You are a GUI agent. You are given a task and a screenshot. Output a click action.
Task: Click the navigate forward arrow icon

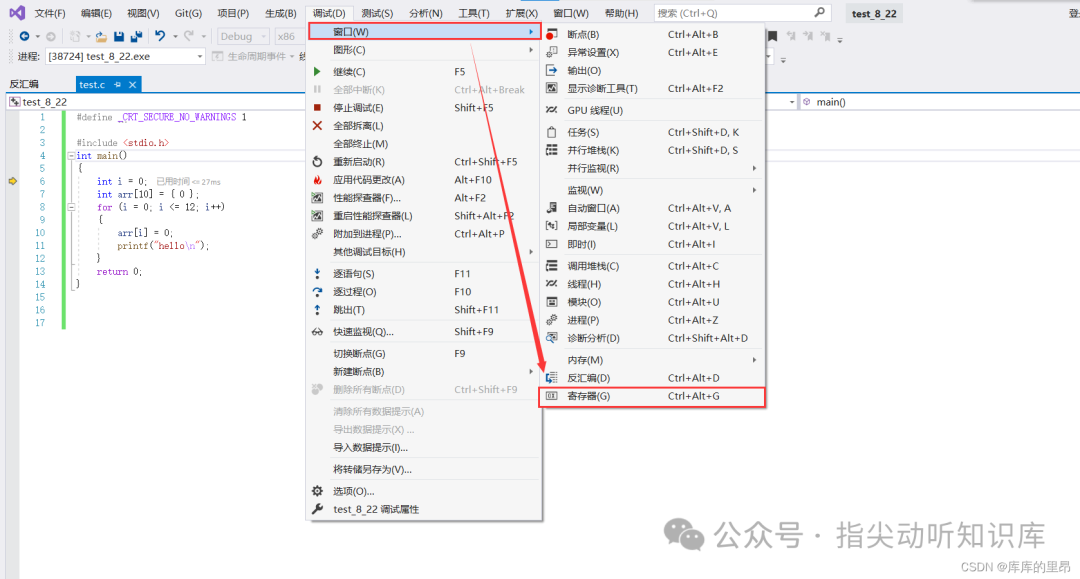click(x=49, y=36)
